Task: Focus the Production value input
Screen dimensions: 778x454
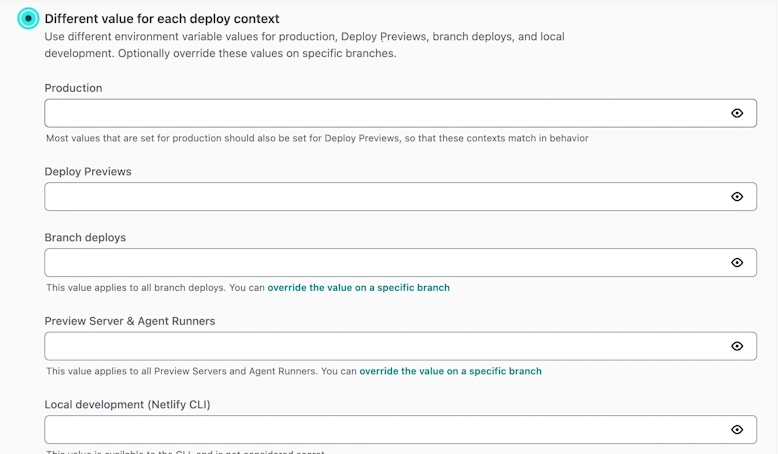Action: [400, 113]
